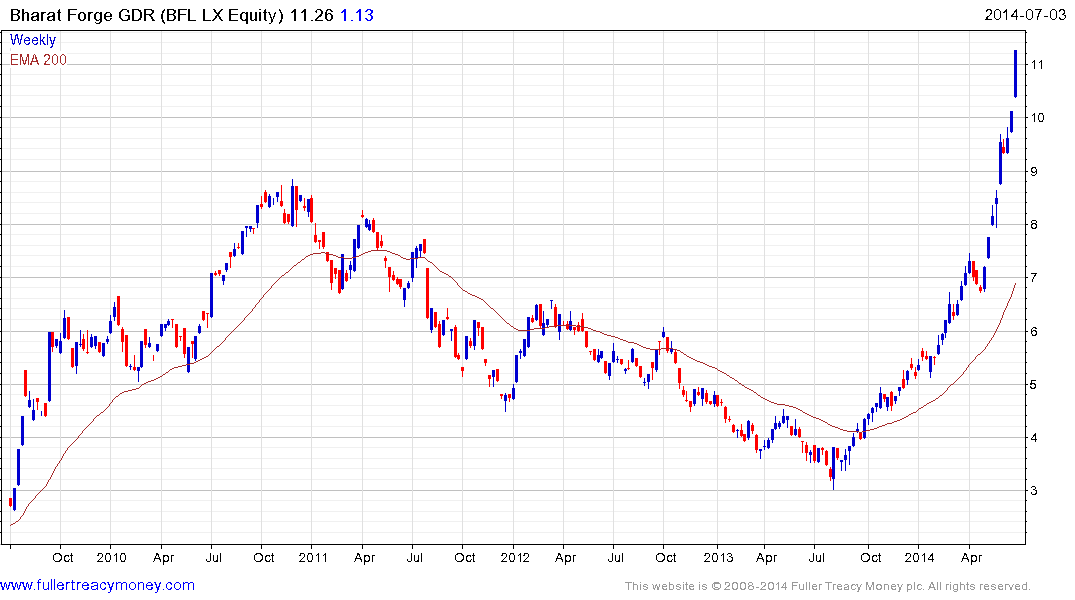
Task: Click the Apr label before 2014's end
Action: tap(971, 557)
